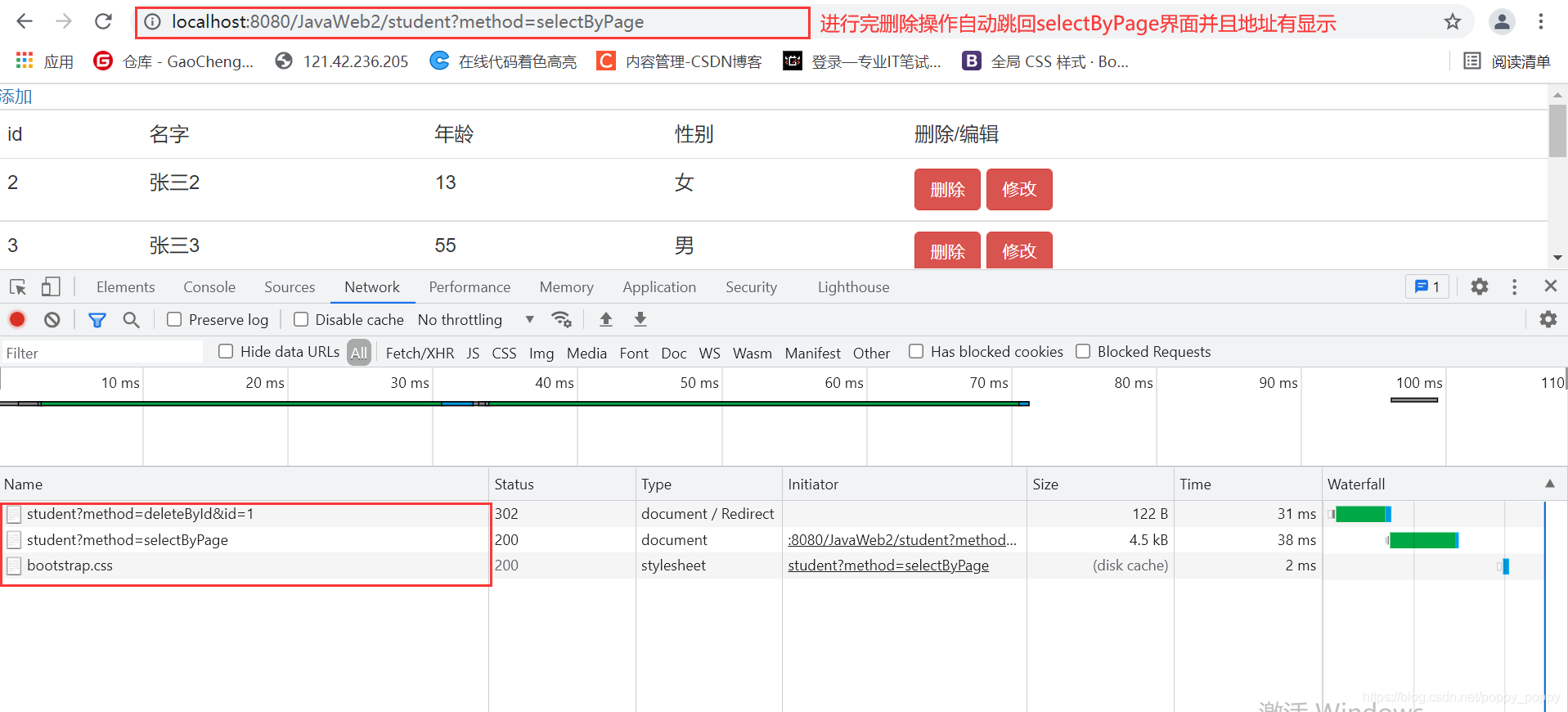Open the Chrome three-dot menu
This screenshot has height=712, width=1568.
tap(1541, 22)
